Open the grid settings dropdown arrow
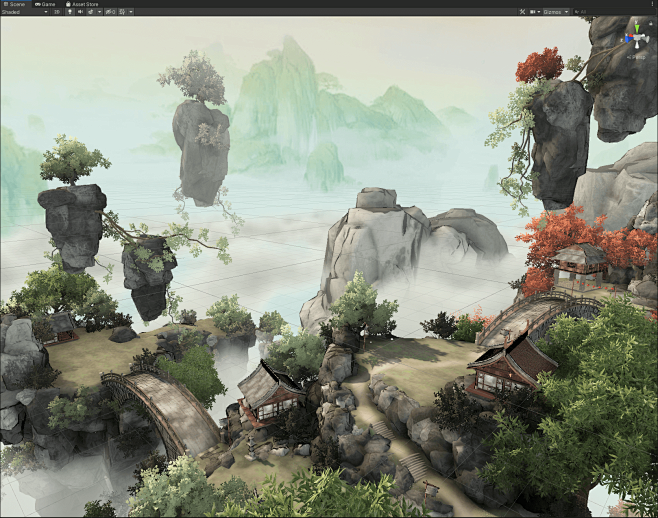 point(131,12)
